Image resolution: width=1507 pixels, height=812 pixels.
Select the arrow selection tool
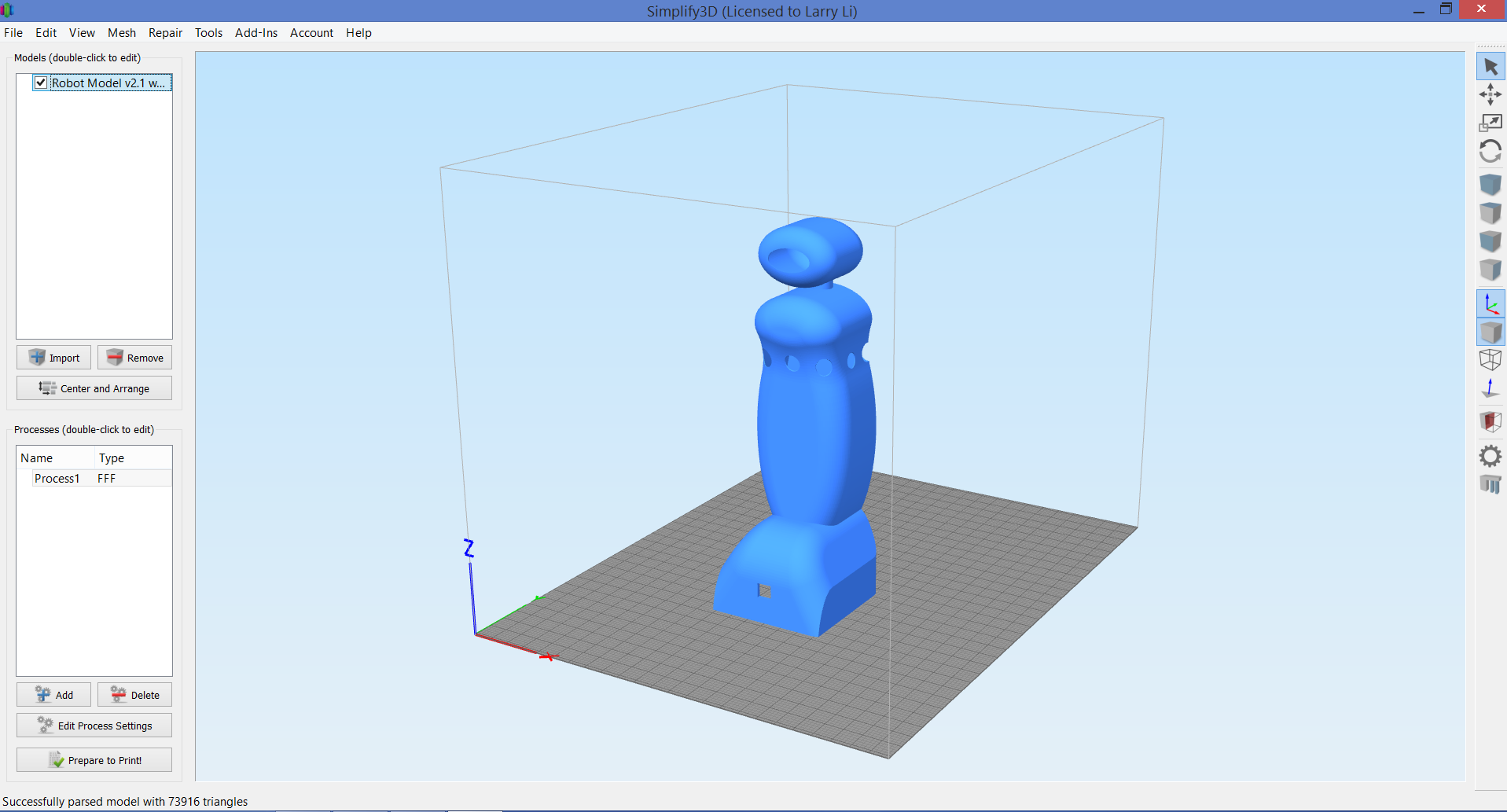tap(1490, 67)
